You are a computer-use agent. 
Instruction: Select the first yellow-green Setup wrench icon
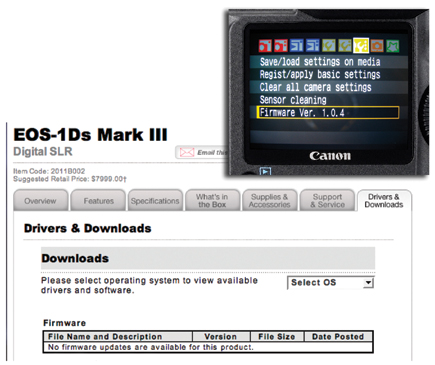329,45
